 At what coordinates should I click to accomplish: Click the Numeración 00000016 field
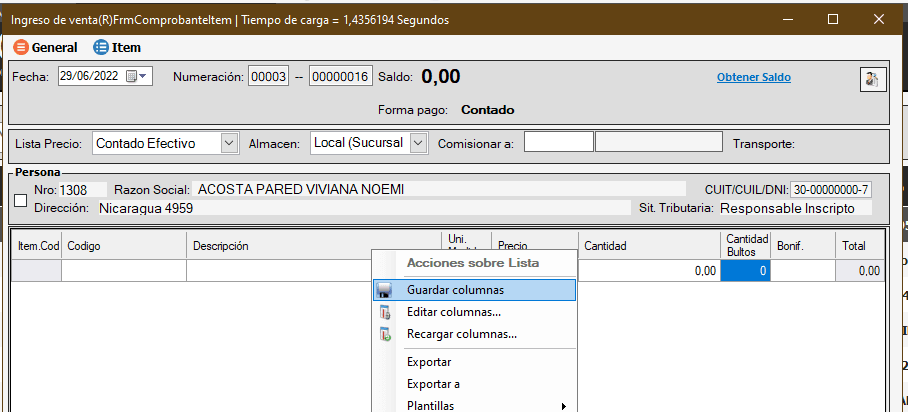(x=340, y=76)
